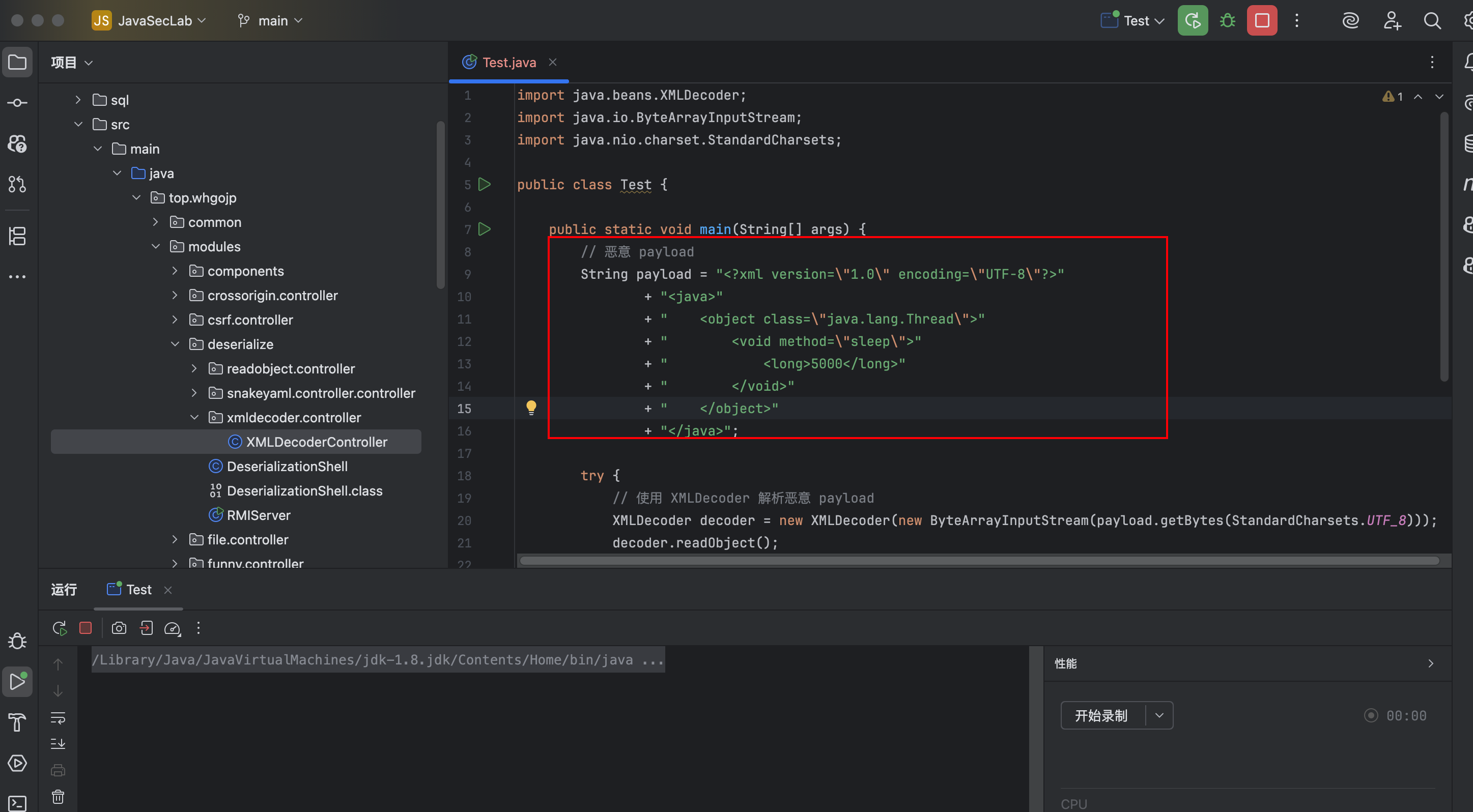Open the add collaborator person icon
This screenshot has height=812, width=1473.
coord(1392,21)
